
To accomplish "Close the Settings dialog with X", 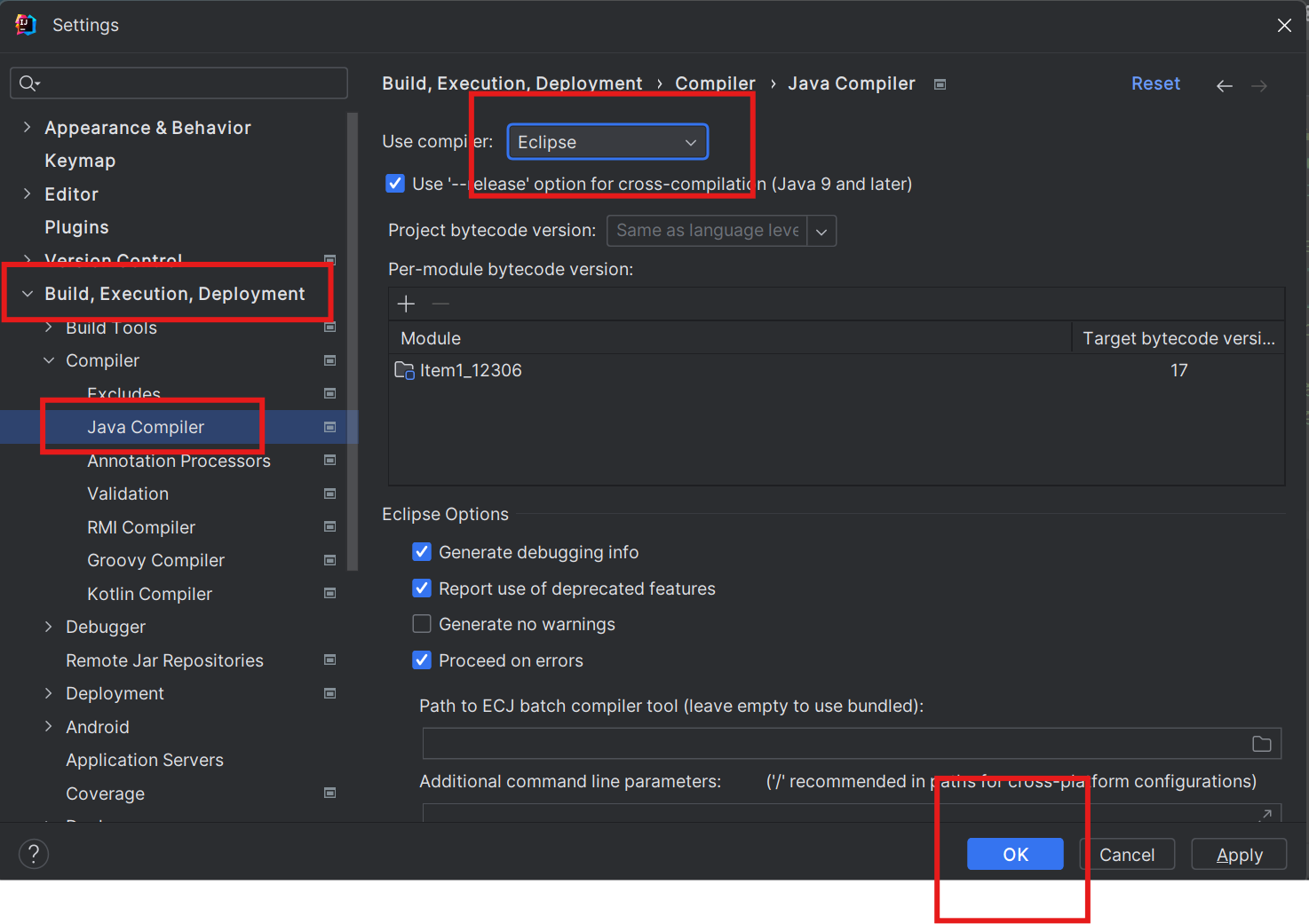I will [x=1284, y=26].
